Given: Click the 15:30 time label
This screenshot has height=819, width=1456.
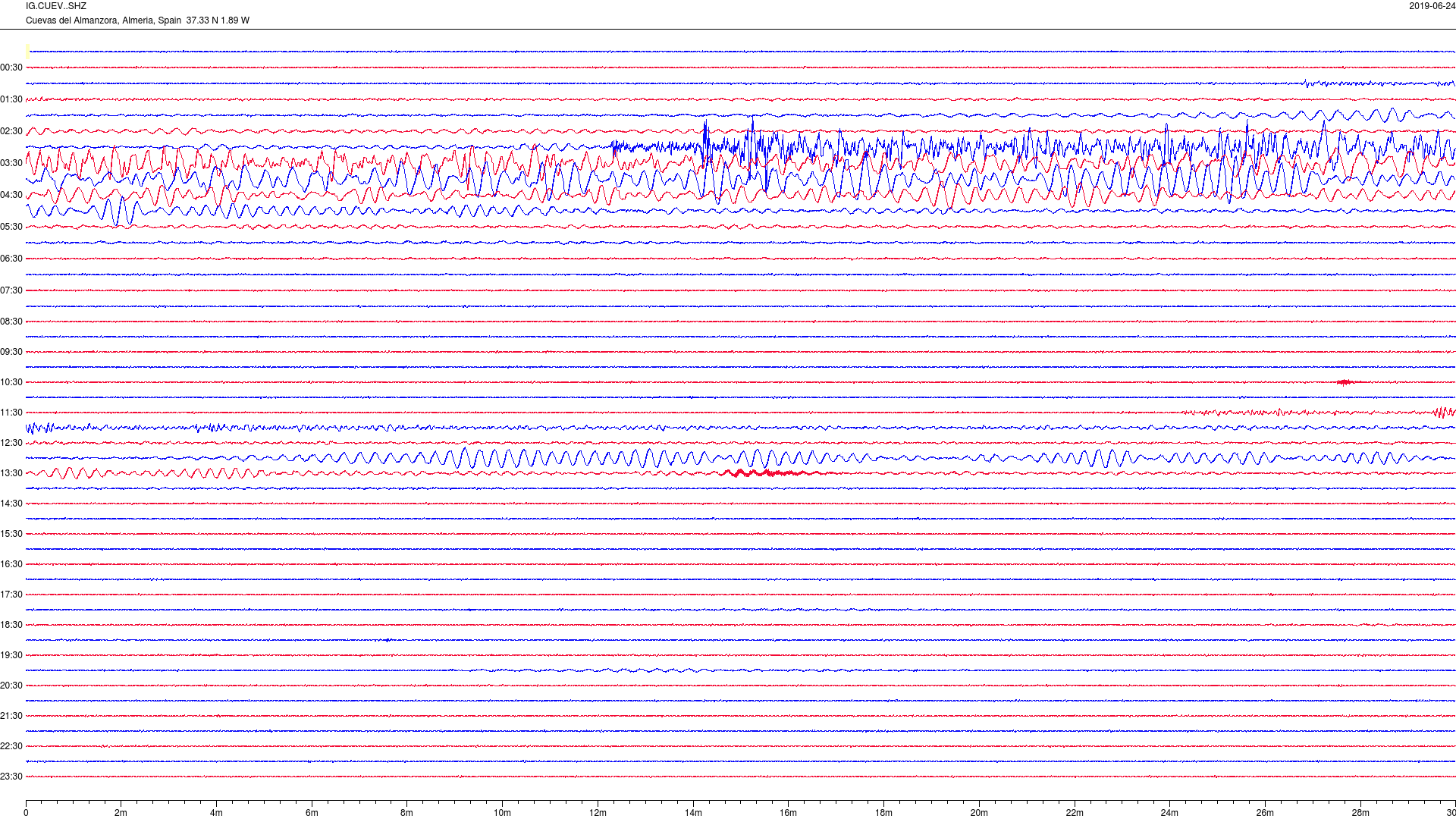Looking at the screenshot, I should [11, 534].
